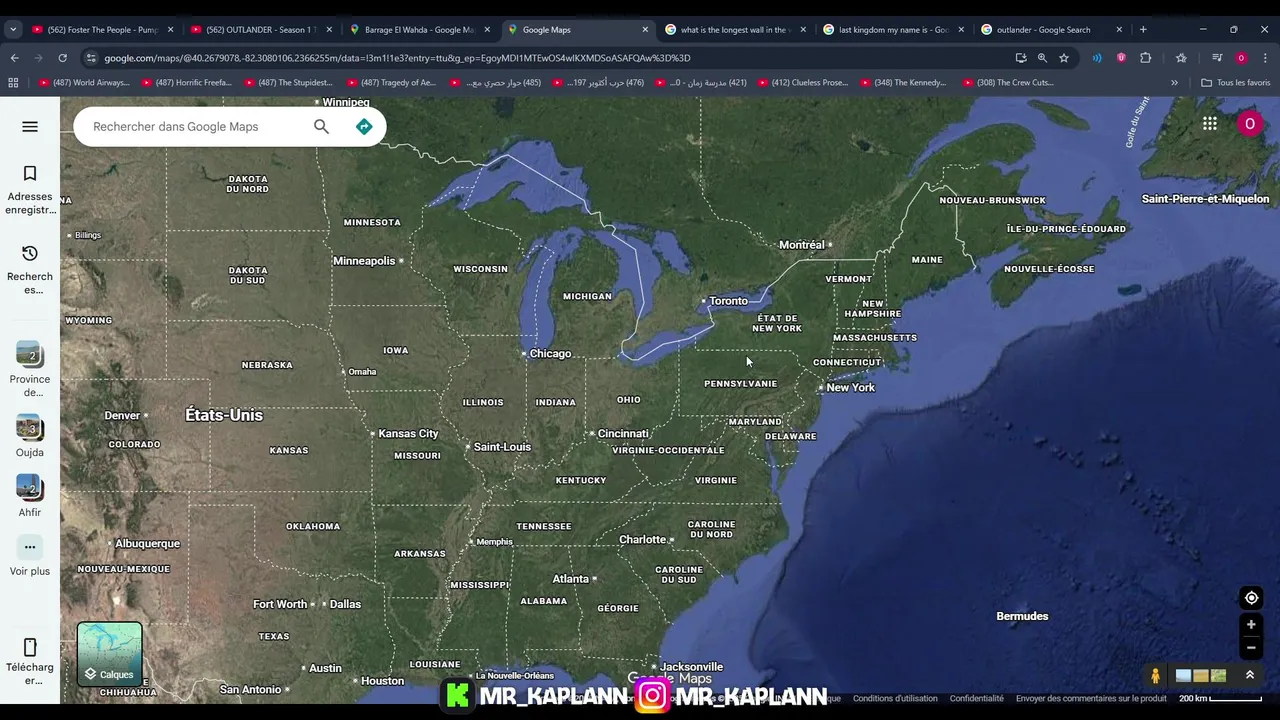1280x720 pixels.
Task: View site information icon in address bar
Action: coord(91,58)
